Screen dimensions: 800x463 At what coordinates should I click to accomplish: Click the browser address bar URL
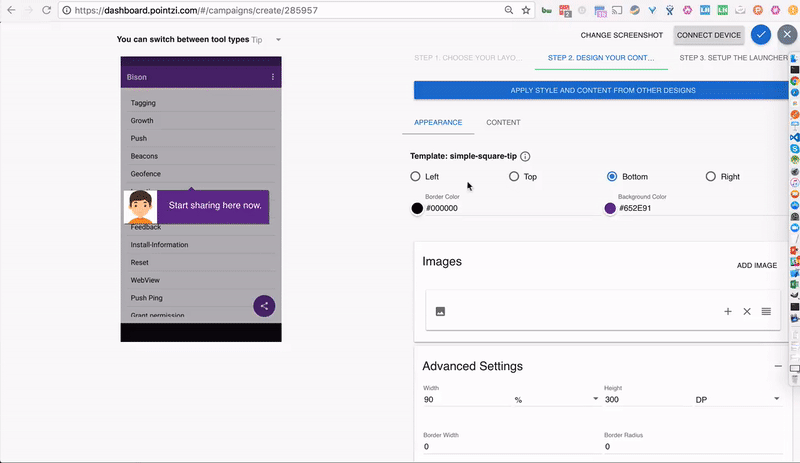click(196, 10)
